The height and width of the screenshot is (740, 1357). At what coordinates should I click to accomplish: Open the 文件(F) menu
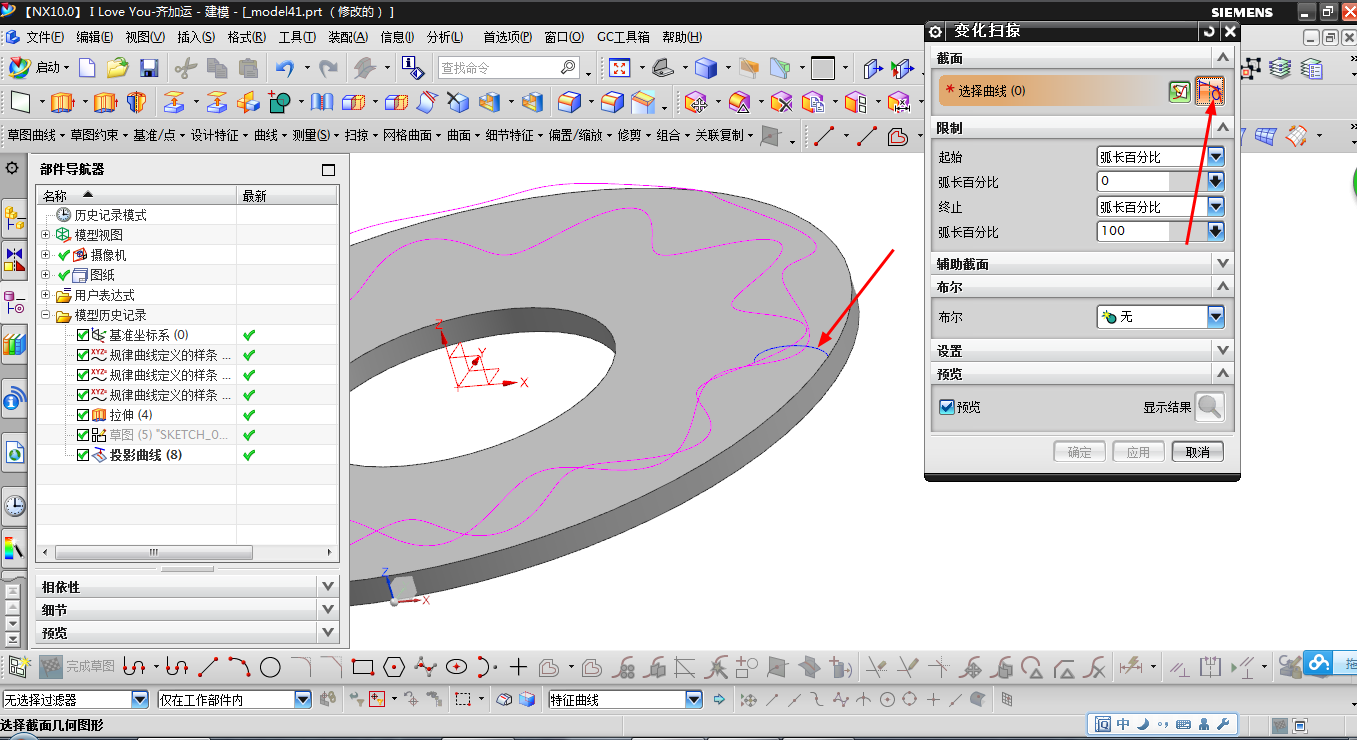(x=44, y=37)
